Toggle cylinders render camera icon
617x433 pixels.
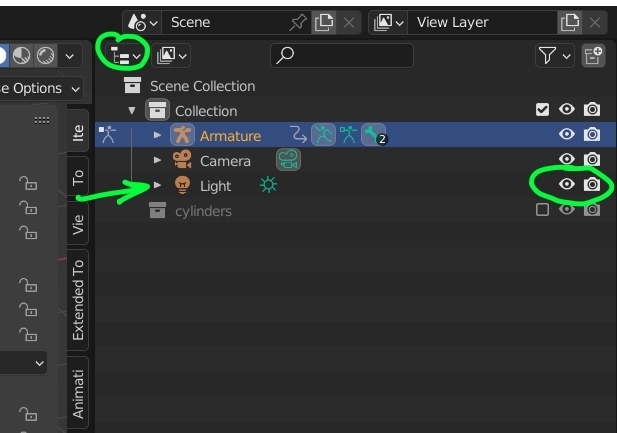pos(591,209)
